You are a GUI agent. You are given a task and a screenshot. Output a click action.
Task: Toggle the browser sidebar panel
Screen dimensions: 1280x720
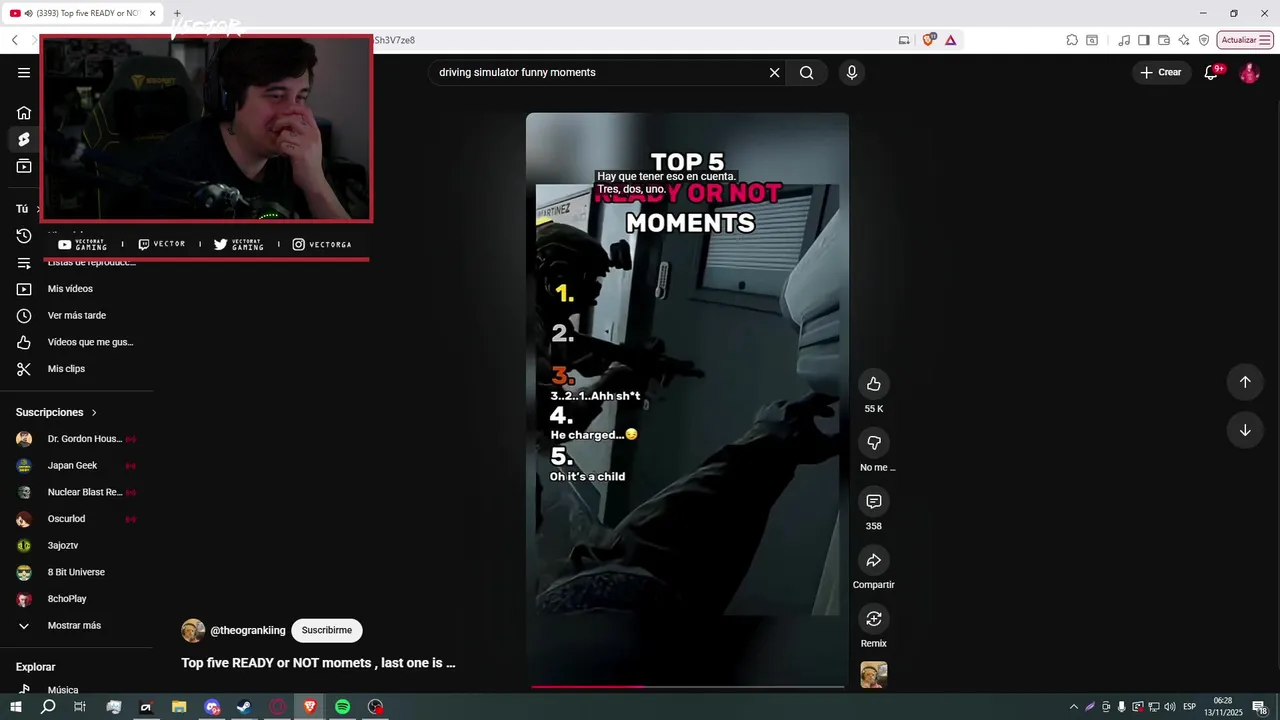pos(1144,40)
